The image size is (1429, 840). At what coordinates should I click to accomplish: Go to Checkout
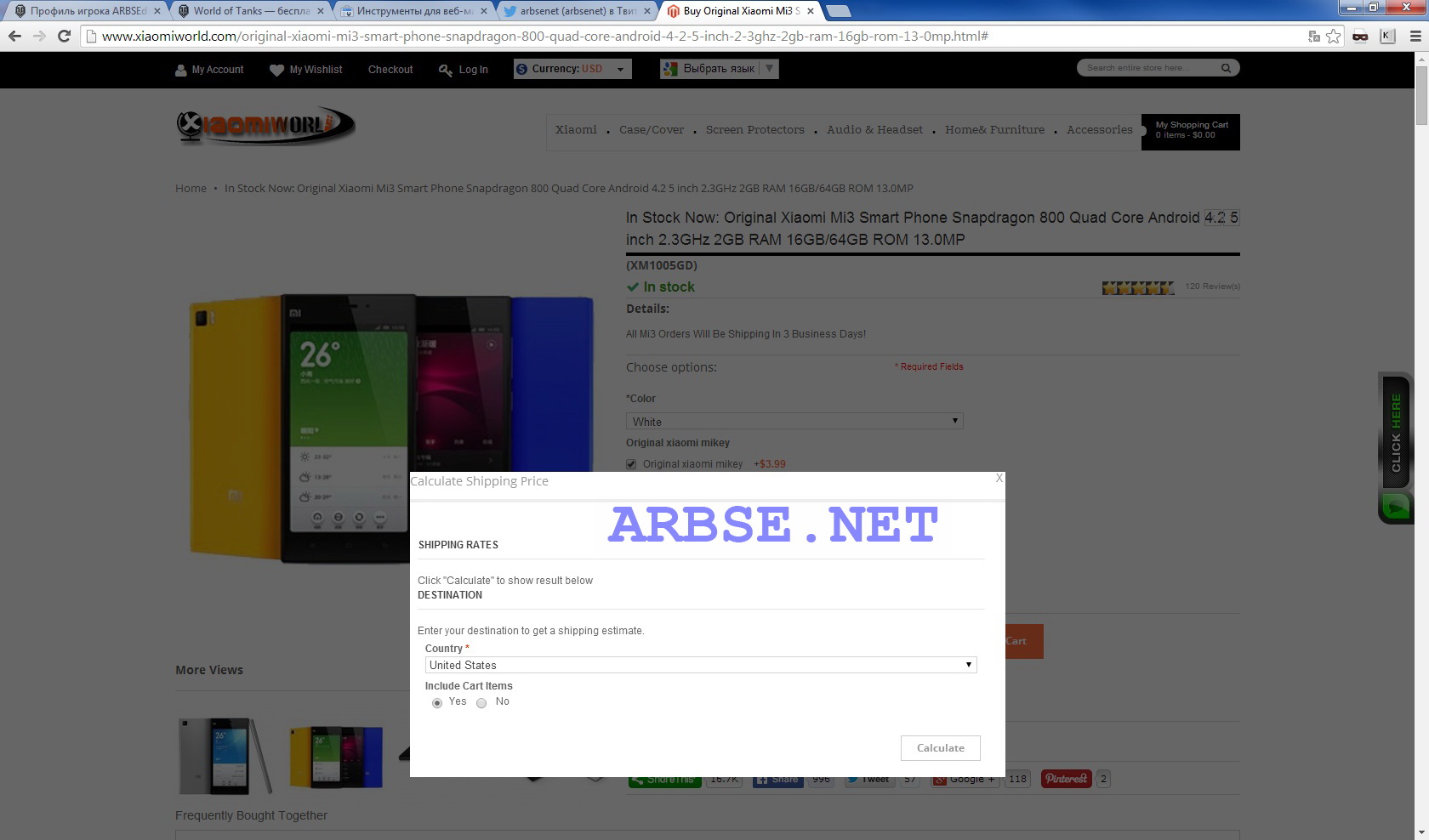pyautogui.click(x=390, y=70)
